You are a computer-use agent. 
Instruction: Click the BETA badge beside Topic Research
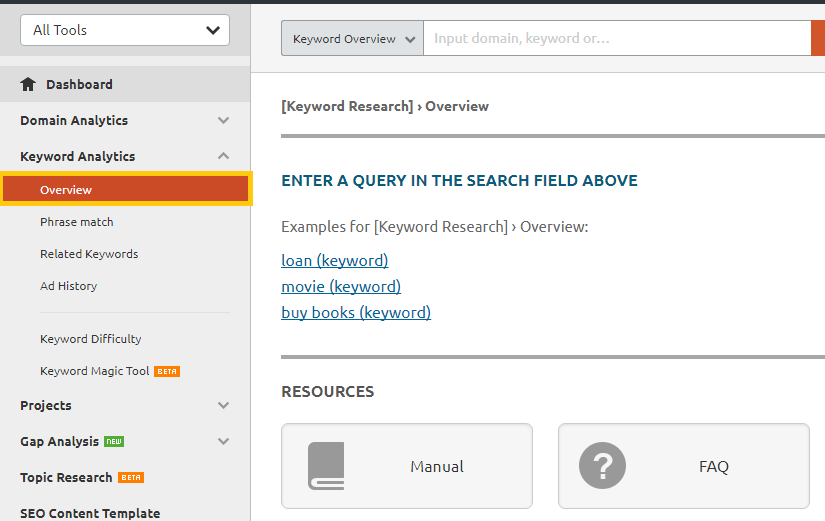click(131, 477)
